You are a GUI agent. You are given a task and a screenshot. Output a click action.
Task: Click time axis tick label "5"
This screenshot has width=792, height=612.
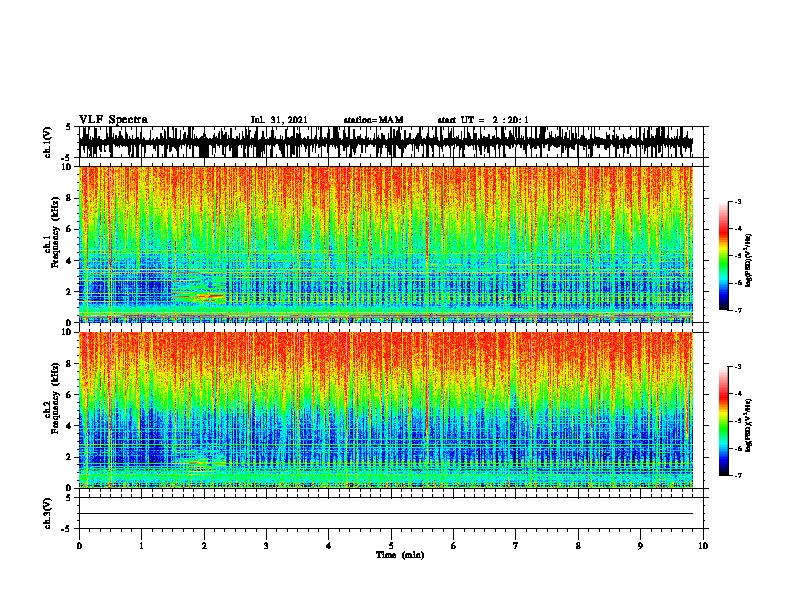coord(391,546)
